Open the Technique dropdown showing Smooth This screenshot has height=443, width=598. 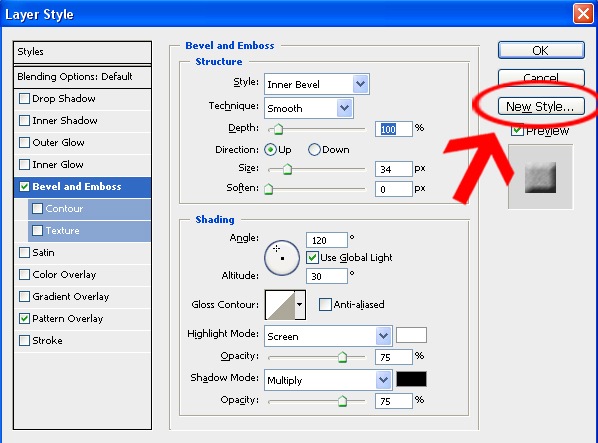tap(309, 108)
